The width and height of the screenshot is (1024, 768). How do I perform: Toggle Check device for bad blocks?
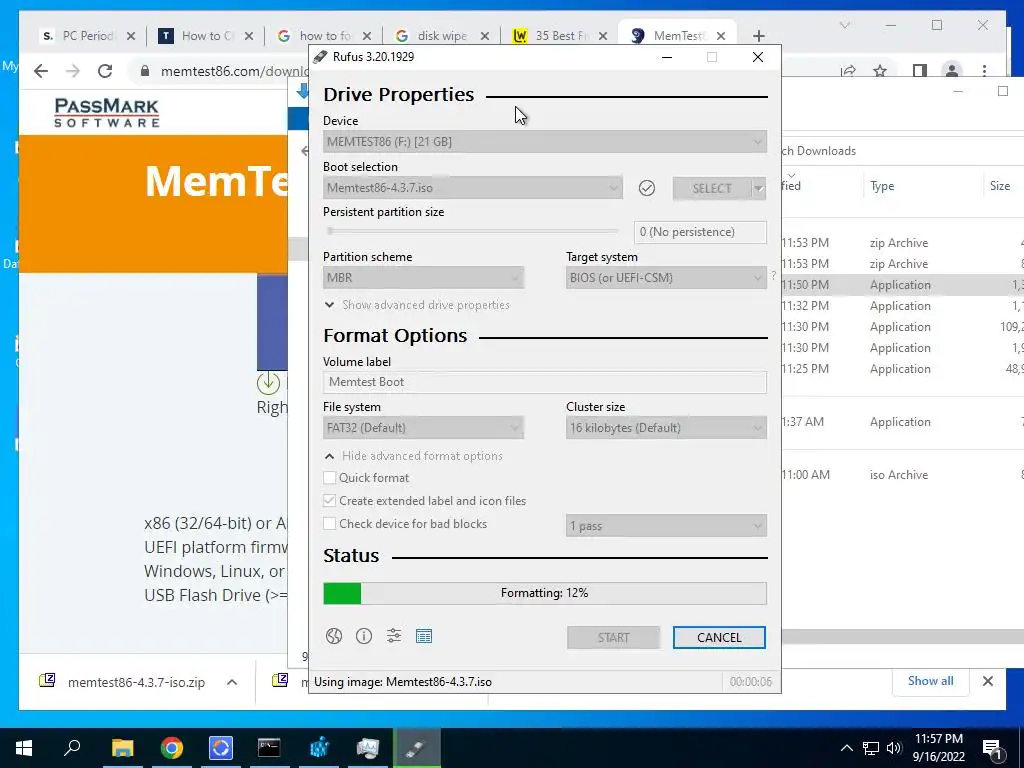pos(330,524)
